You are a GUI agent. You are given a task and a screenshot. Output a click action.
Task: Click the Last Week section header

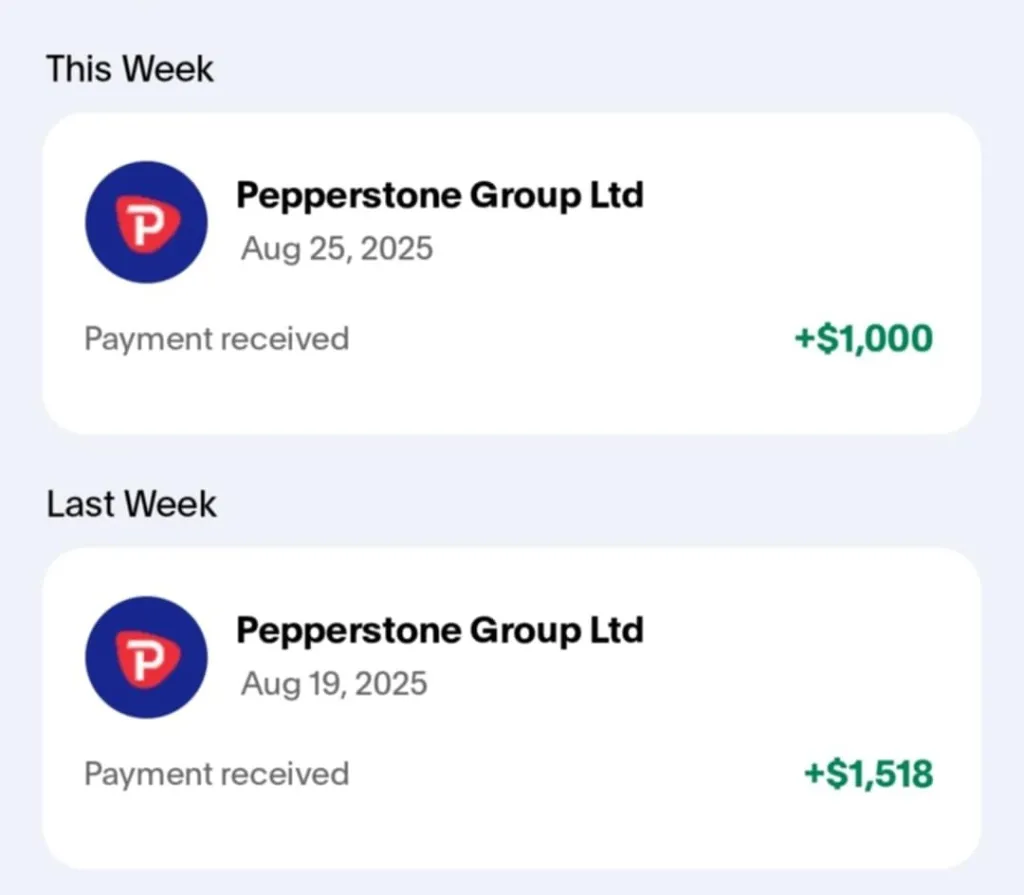point(131,504)
